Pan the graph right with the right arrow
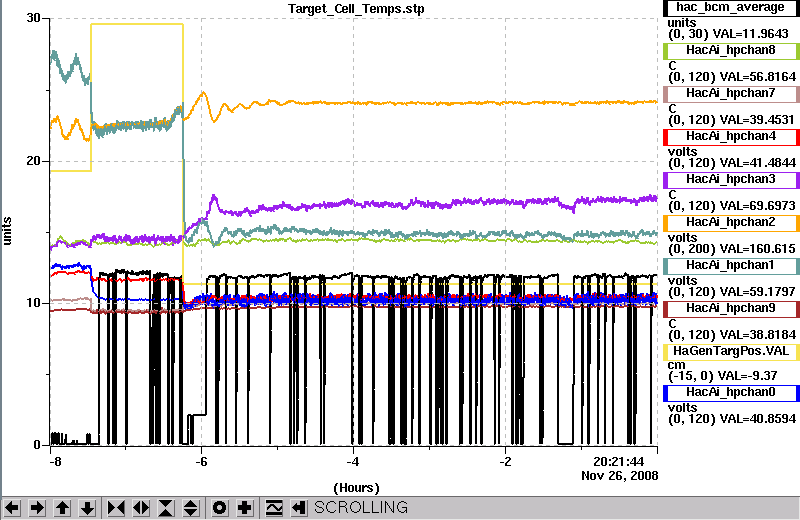Viewport: 800px width, 520px height. [x=37, y=508]
